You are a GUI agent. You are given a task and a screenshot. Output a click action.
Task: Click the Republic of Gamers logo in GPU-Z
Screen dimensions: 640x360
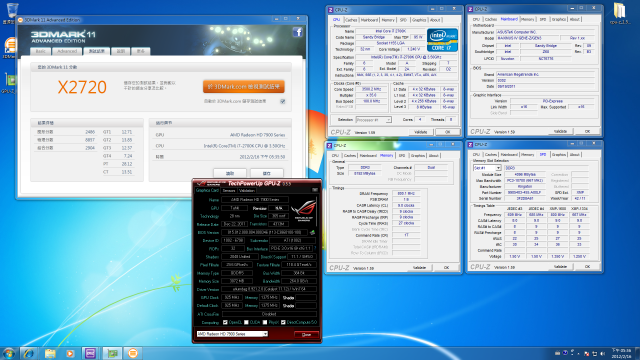click(x=304, y=210)
